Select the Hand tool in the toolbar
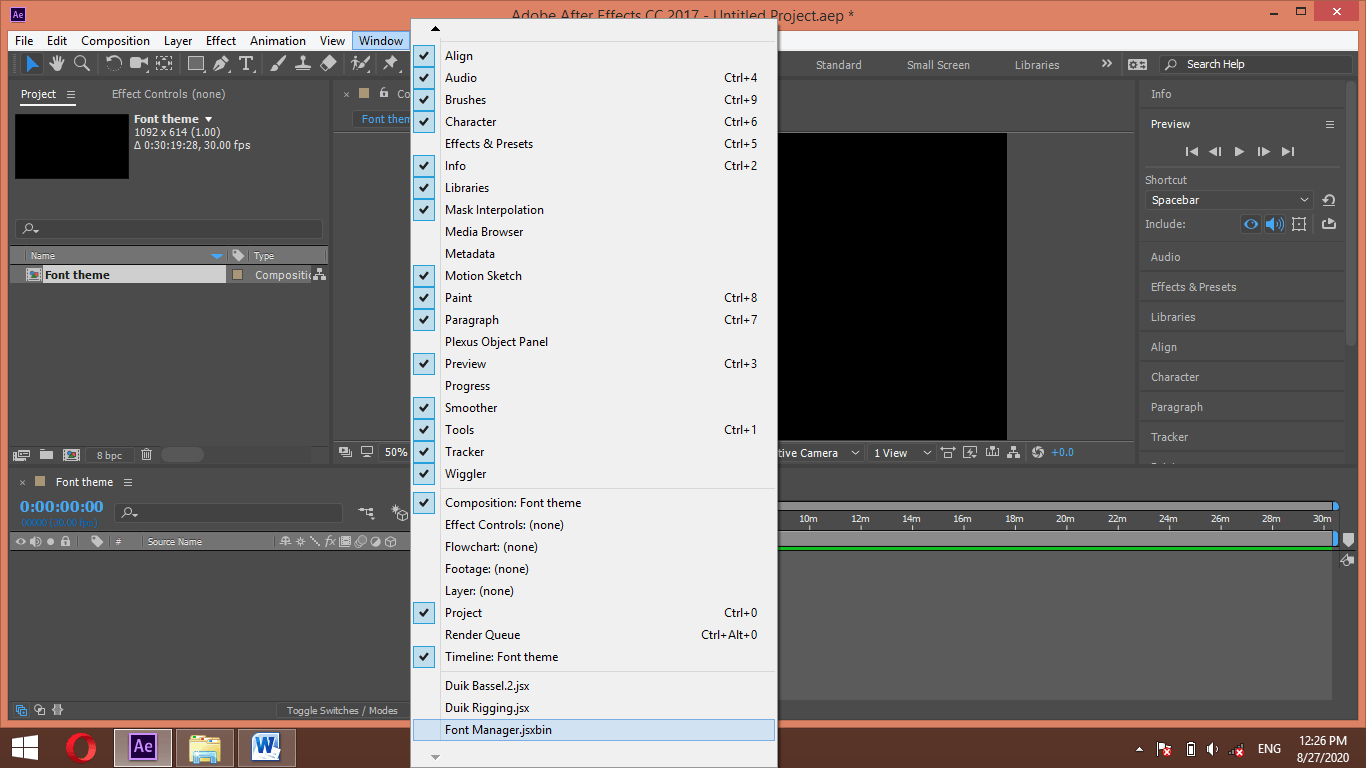The width and height of the screenshot is (1366, 768). (57, 63)
